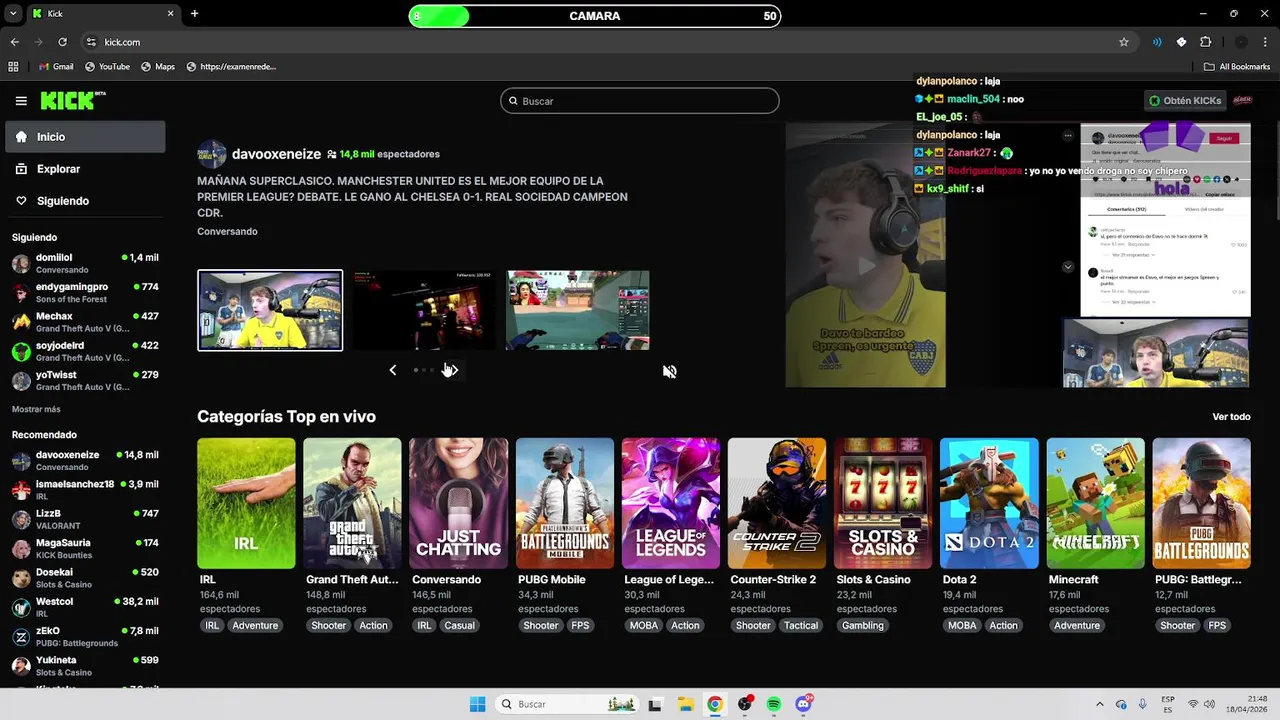Open LizzB recommended channel

pos(85,519)
